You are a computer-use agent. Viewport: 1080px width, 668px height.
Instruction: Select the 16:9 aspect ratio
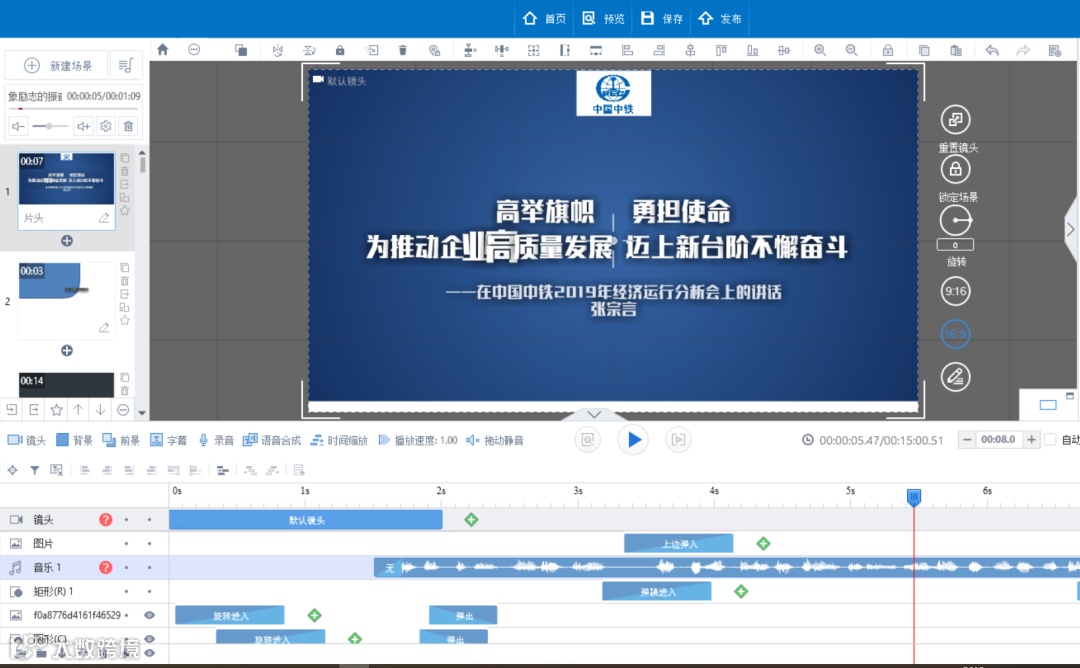coord(955,334)
